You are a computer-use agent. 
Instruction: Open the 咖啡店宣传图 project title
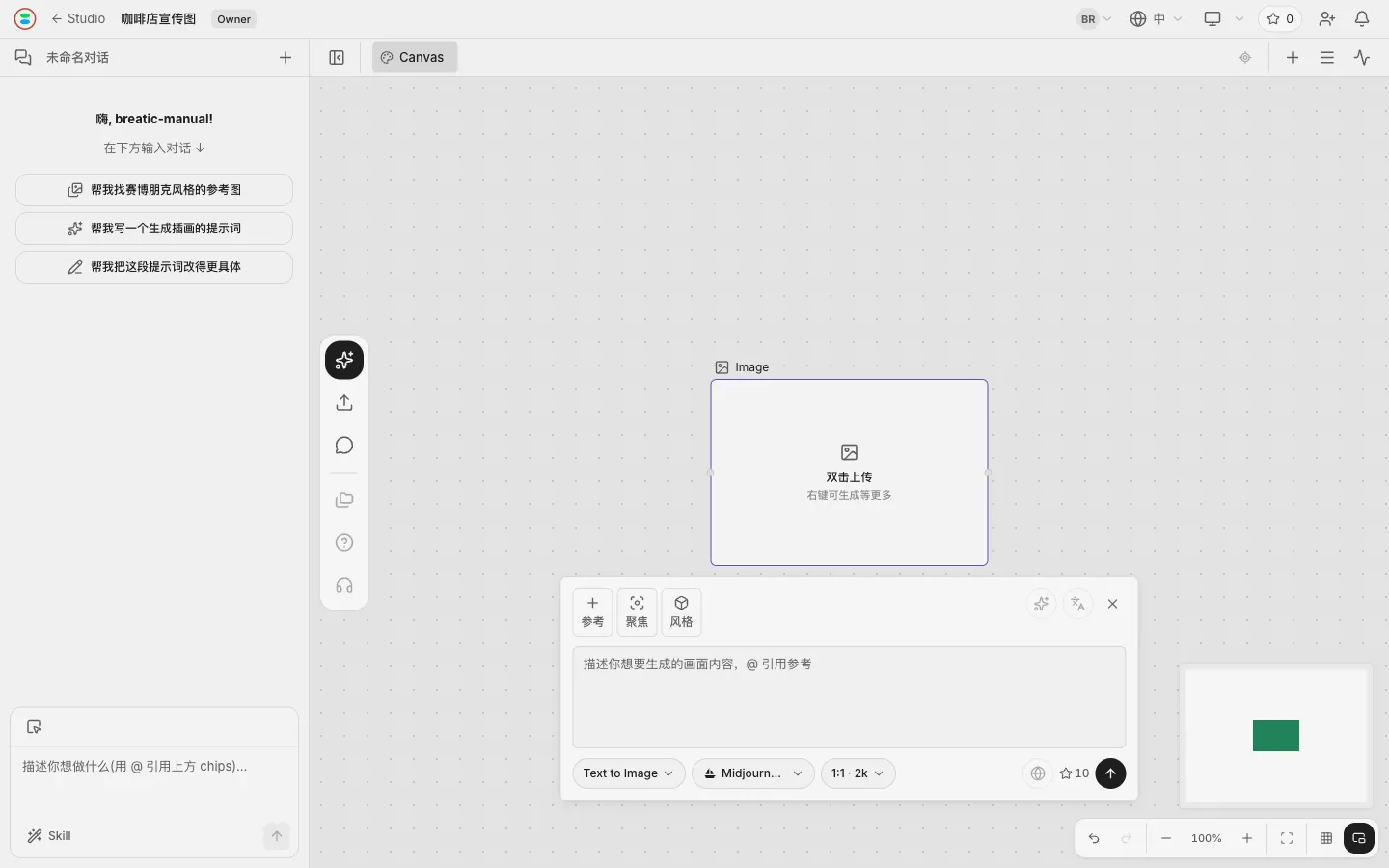[158, 18]
